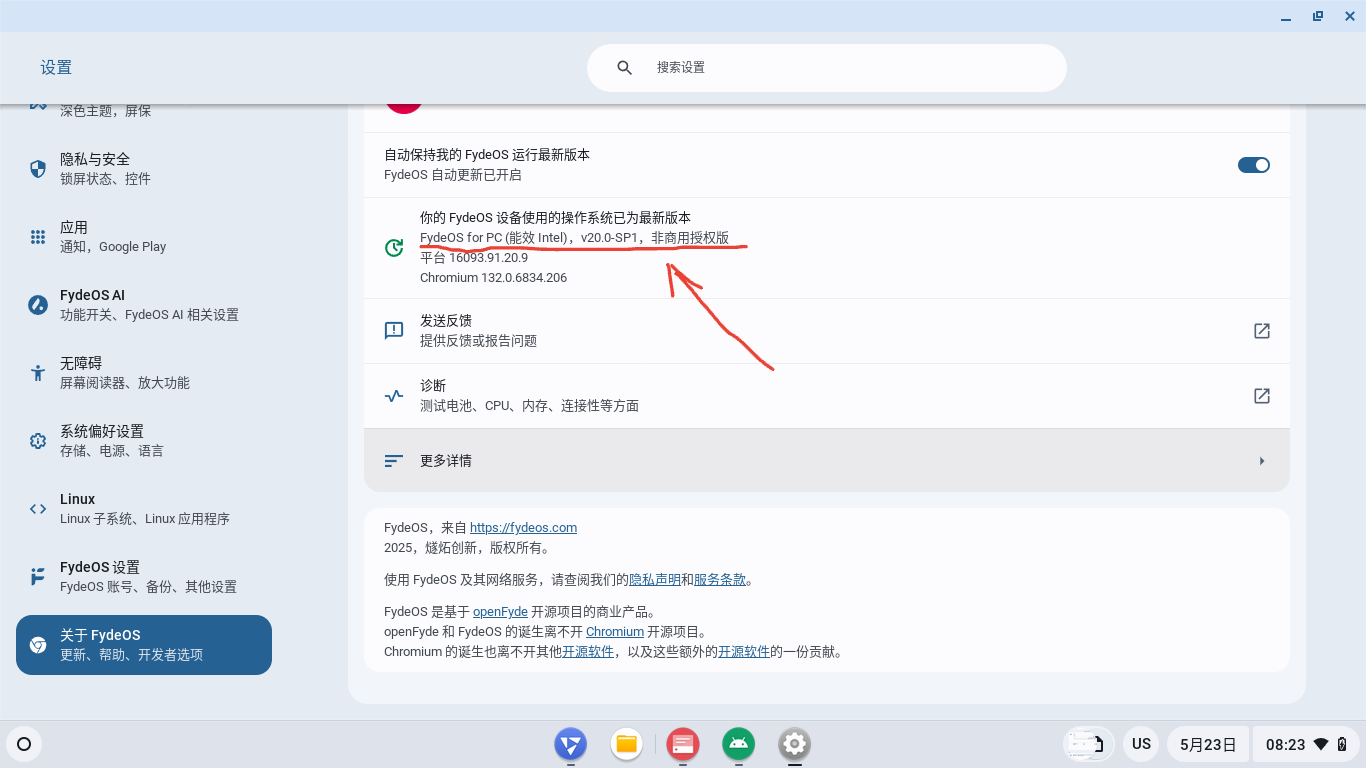Screen dimensions: 1366x768
Task: Click the search magnifier icon
Action: (625, 68)
